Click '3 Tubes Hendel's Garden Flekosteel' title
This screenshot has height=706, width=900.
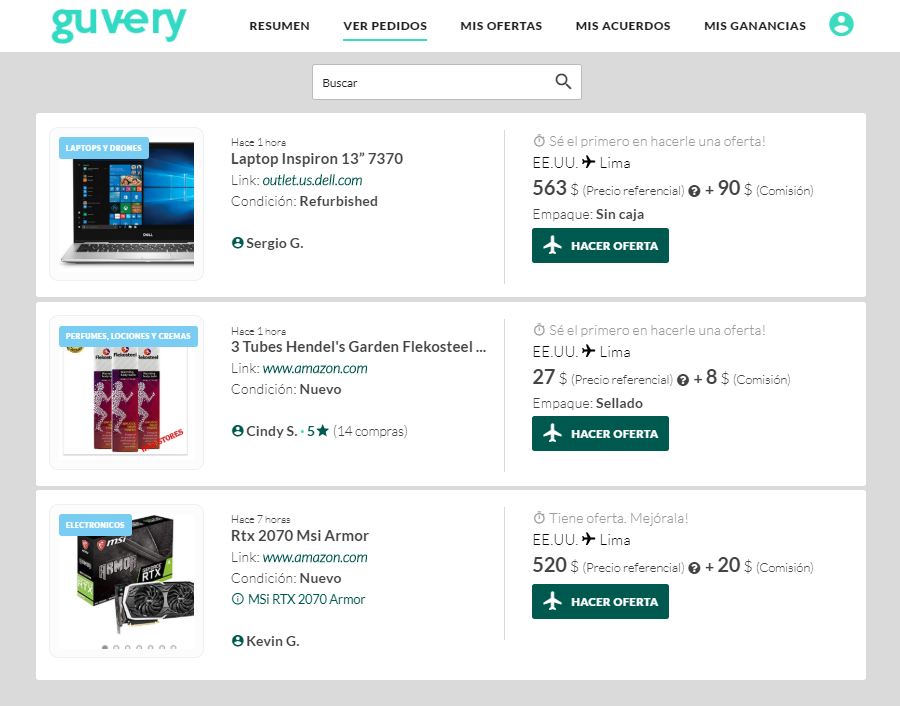point(358,347)
